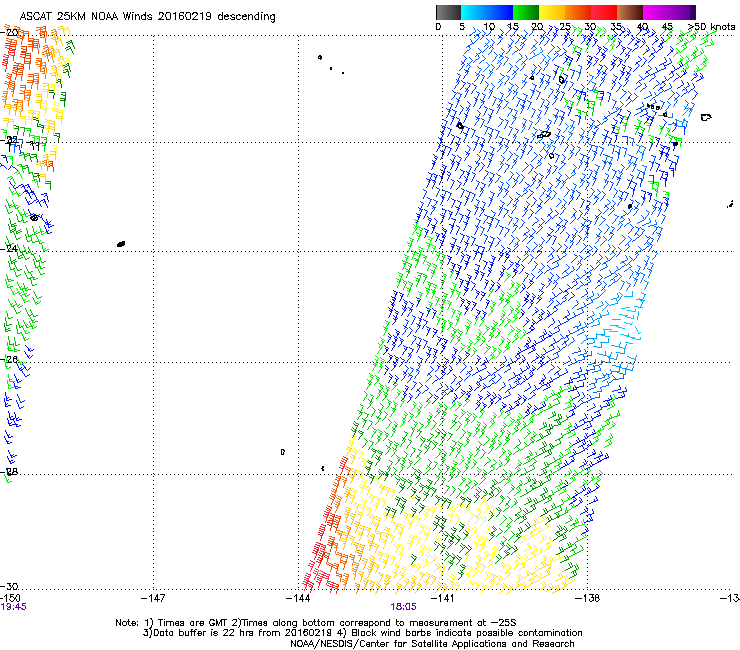
Task: Select the red 30-35 knots legend color
Action: 604,12
